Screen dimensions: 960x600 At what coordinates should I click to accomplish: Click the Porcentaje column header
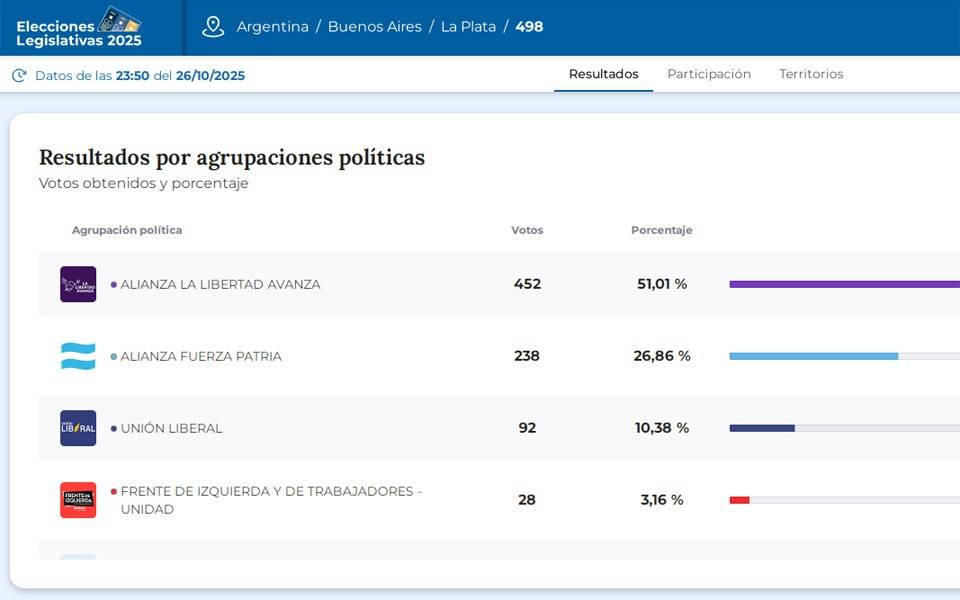coord(661,230)
